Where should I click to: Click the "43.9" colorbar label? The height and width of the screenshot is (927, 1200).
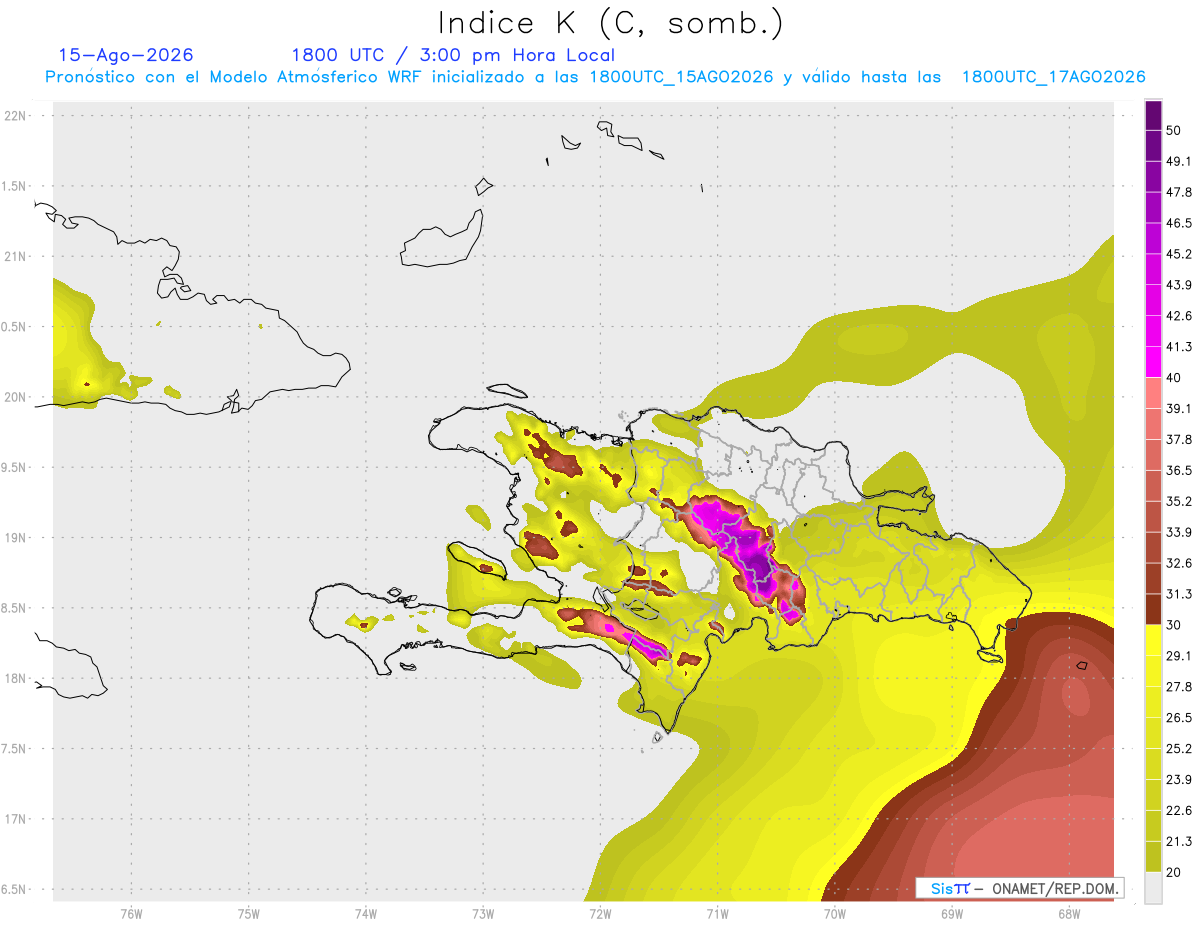tap(1179, 285)
